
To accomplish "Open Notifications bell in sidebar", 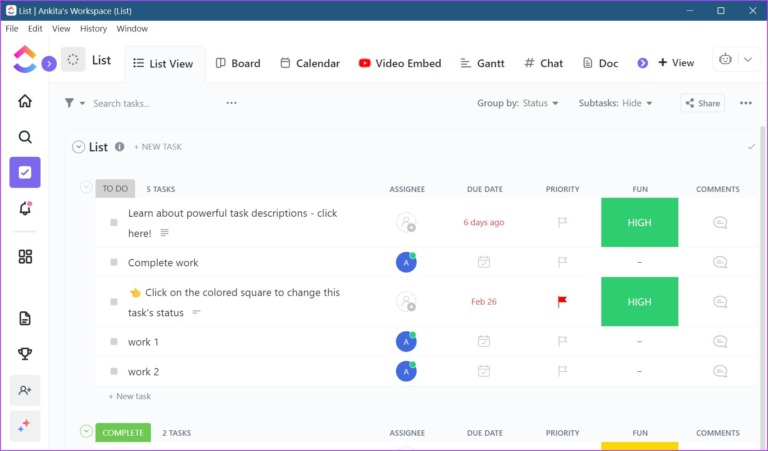I will 25,208.
